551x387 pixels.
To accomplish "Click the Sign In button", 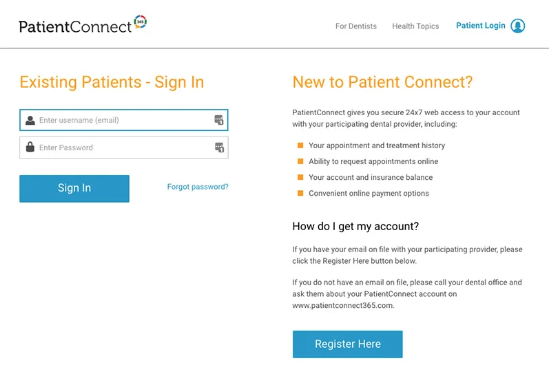I will [x=74, y=188].
